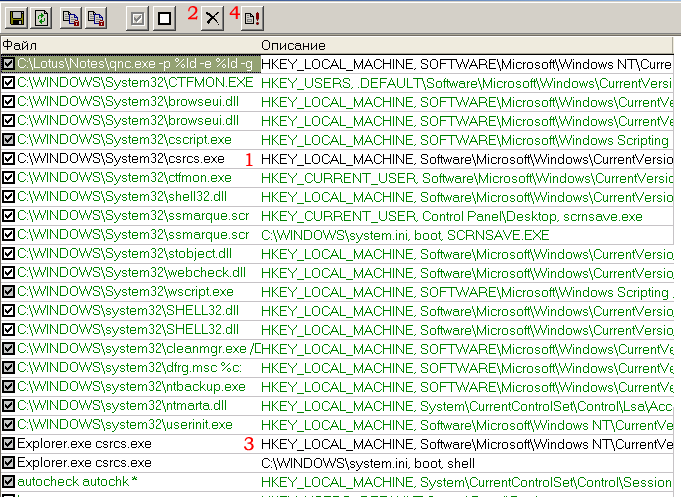Click HKEY_CURRENT_USER Software description of ctfmon.exe row
681x497 pixels.
click(x=466, y=178)
